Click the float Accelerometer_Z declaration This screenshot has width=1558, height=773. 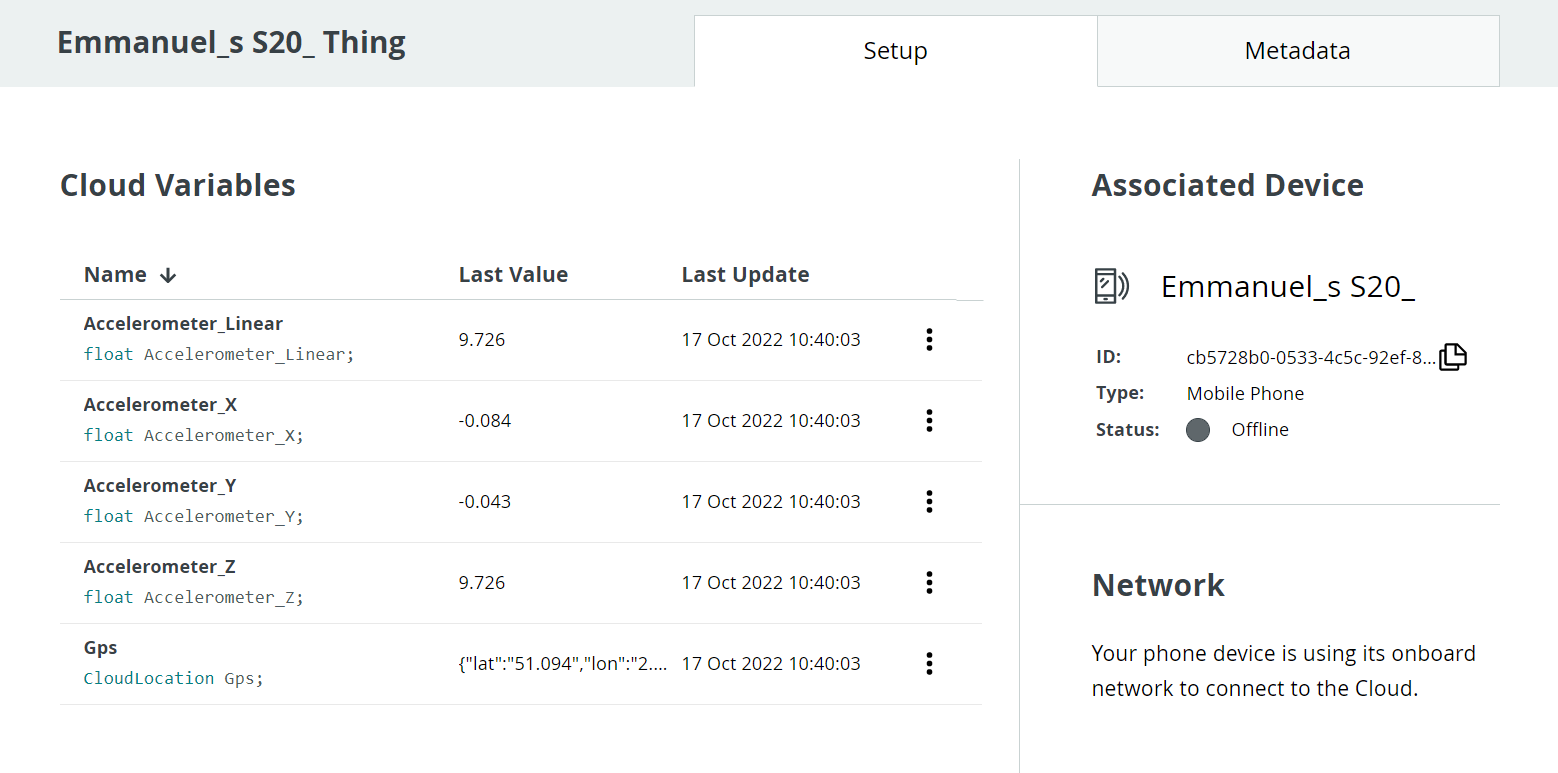(x=193, y=598)
